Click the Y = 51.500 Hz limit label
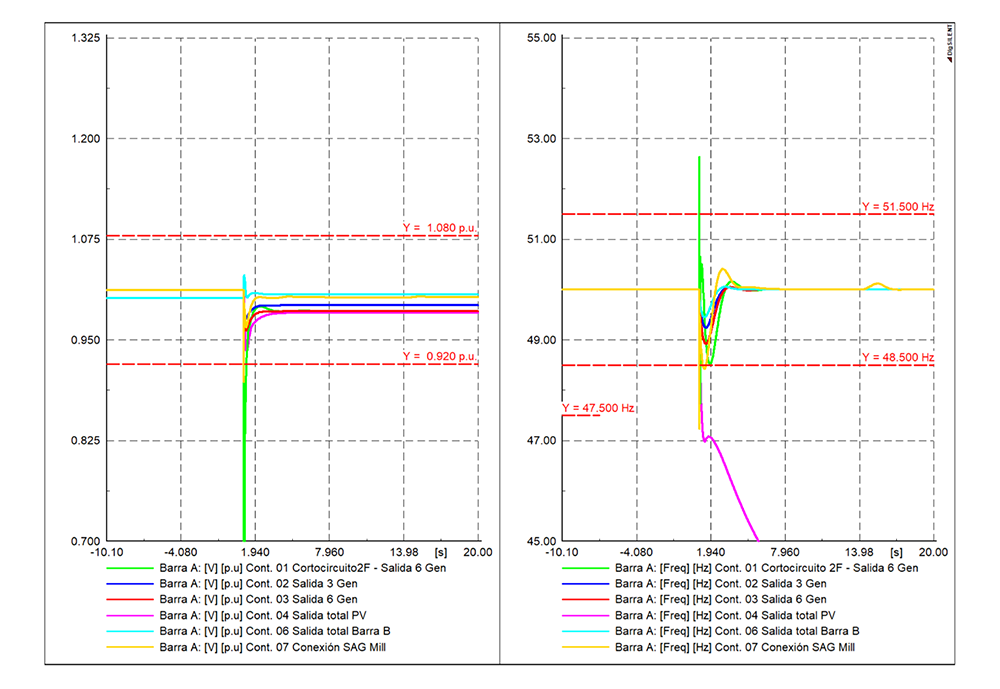Screen dimensions: 1000x689 click(x=897, y=207)
